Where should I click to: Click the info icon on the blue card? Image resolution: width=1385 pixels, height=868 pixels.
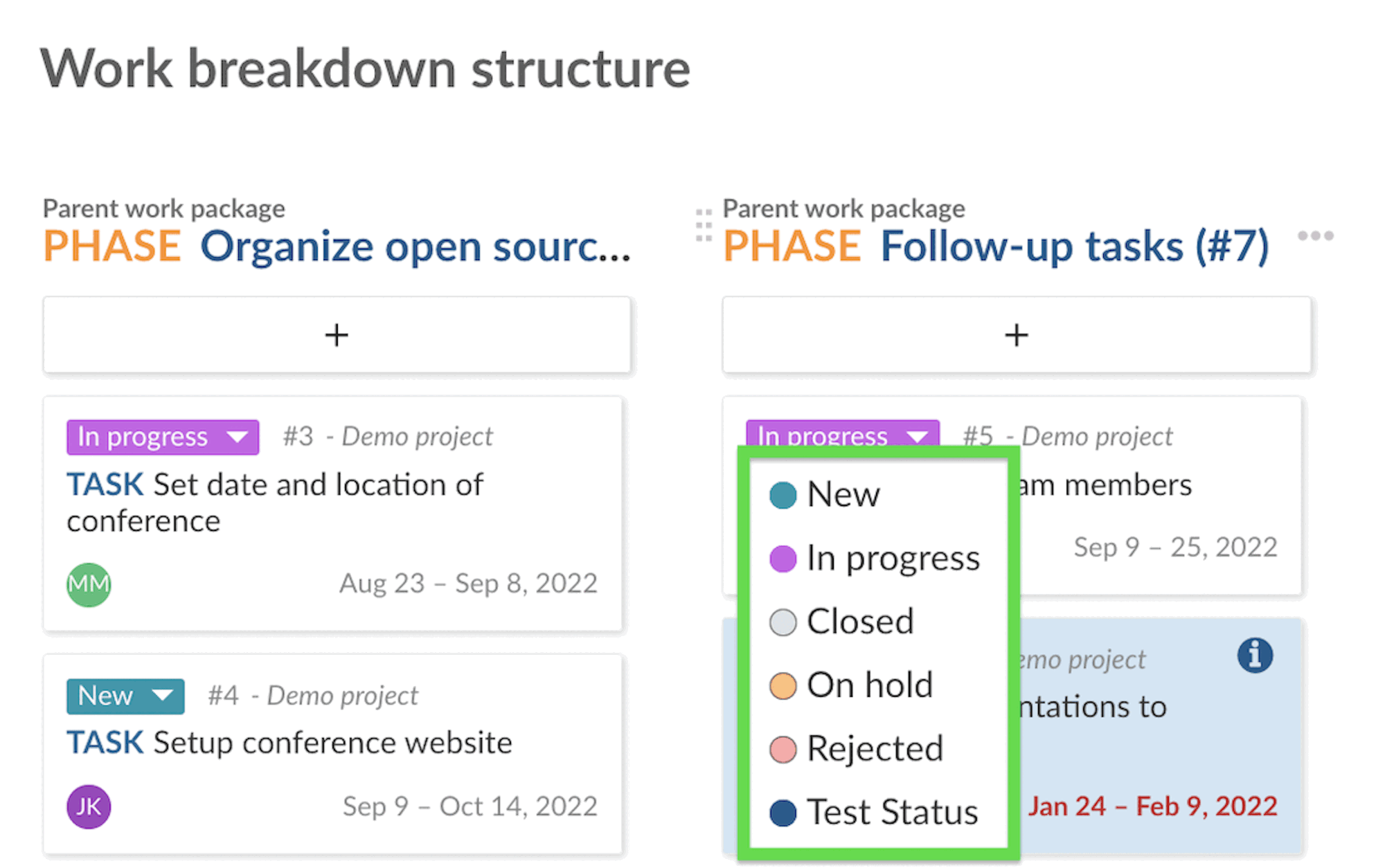pyautogui.click(x=1256, y=656)
